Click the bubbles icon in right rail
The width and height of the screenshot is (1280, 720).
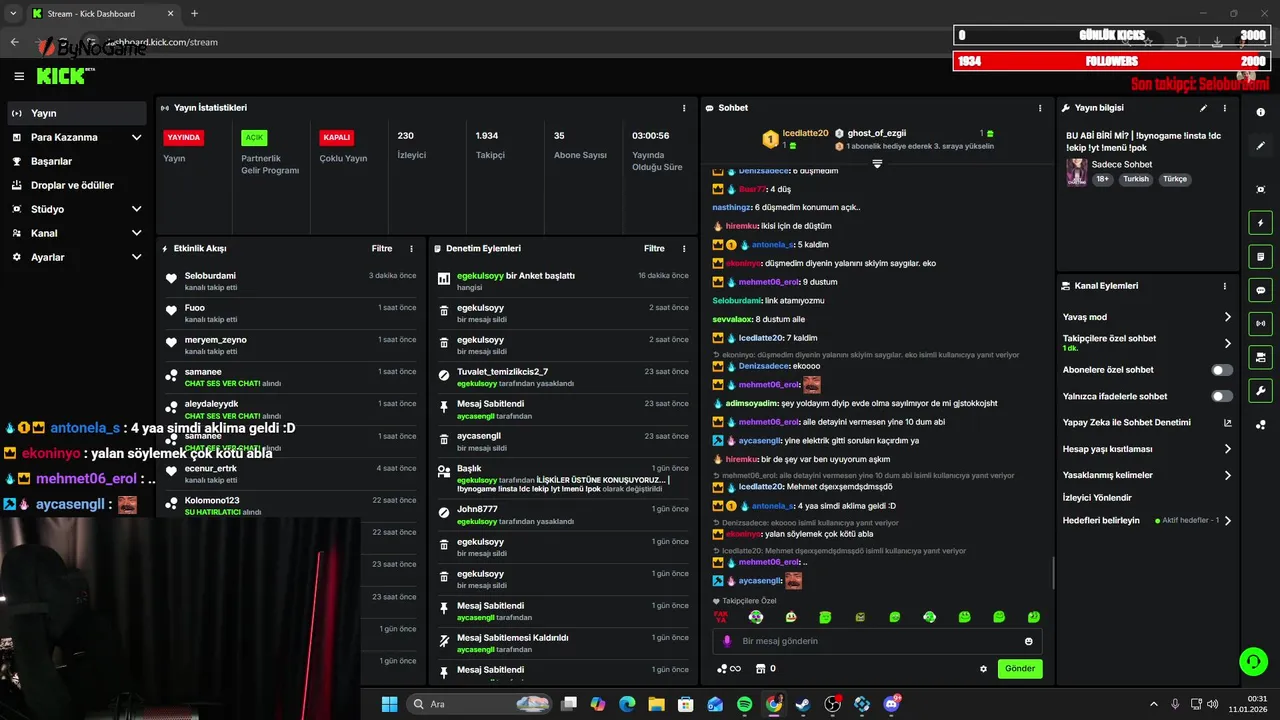[x=1260, y=425]
